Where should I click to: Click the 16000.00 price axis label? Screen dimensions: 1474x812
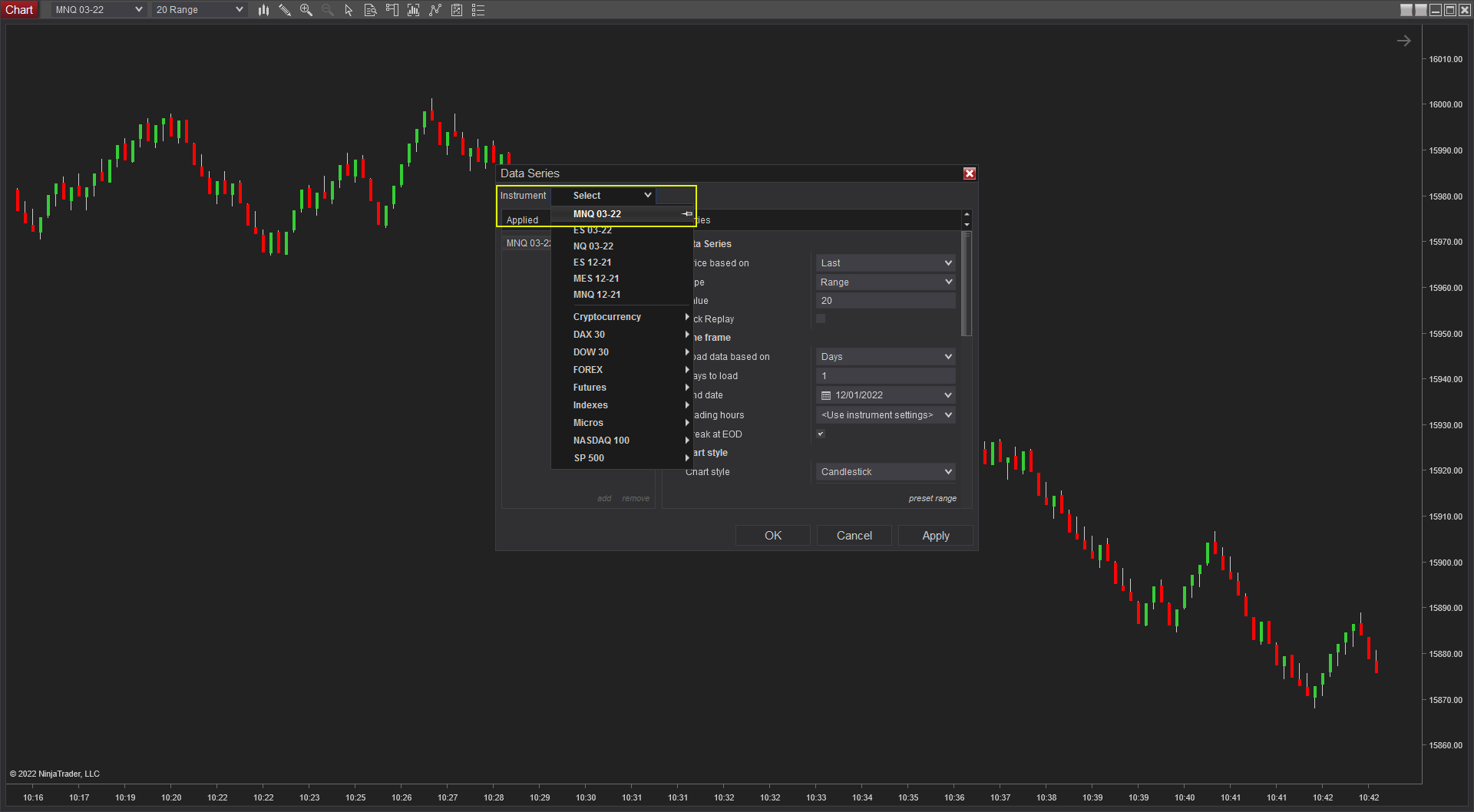point(1446,104)
